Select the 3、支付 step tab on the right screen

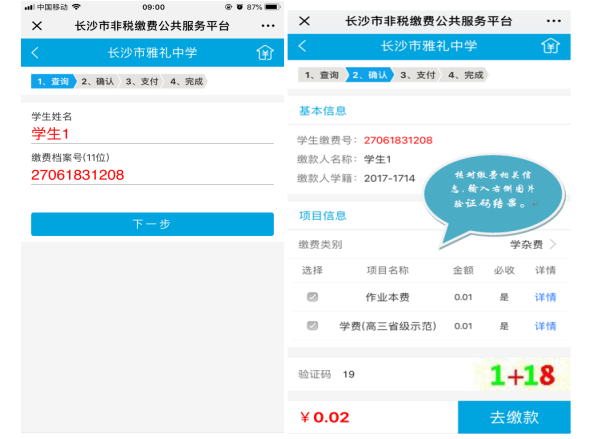417,75
